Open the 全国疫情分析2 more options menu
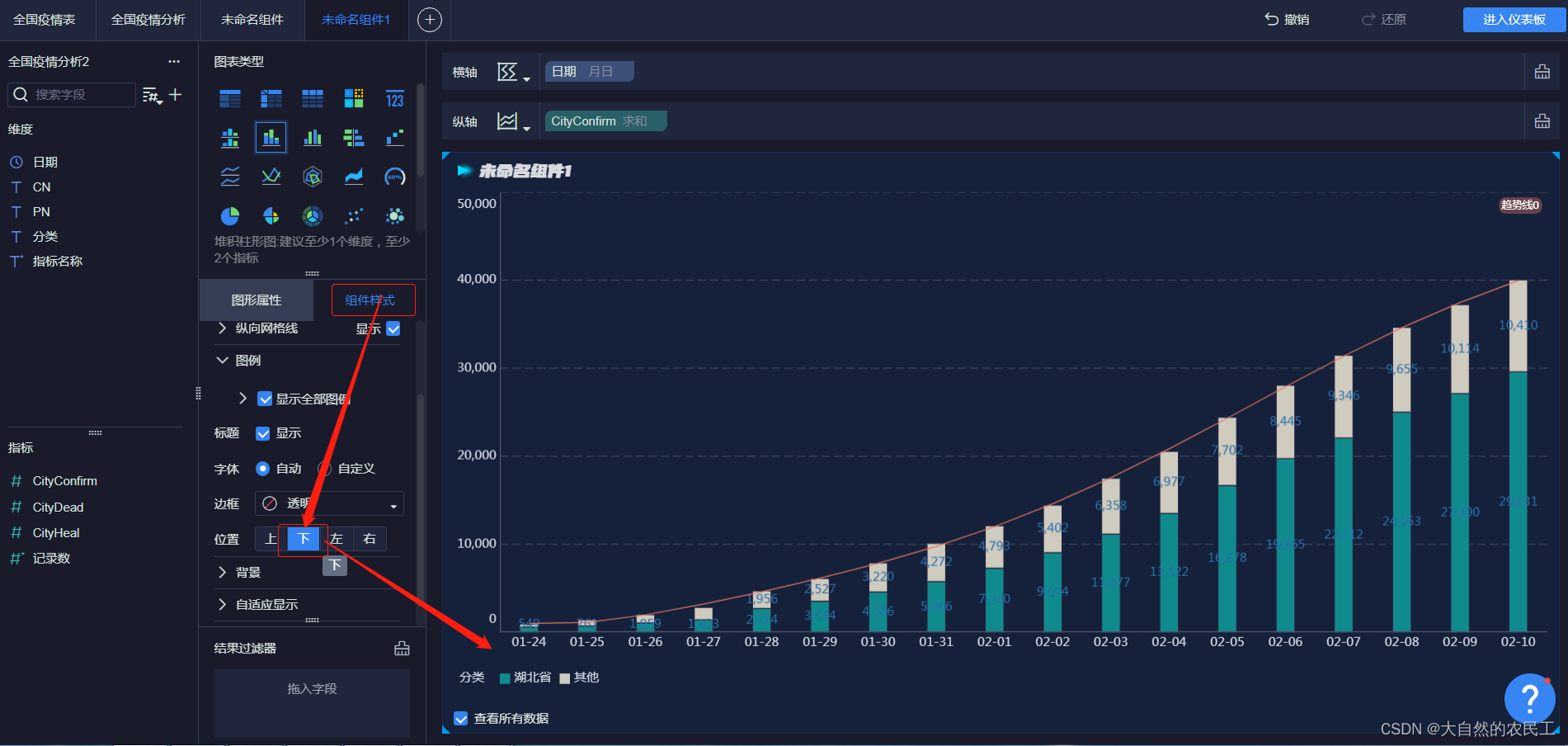 174,62
